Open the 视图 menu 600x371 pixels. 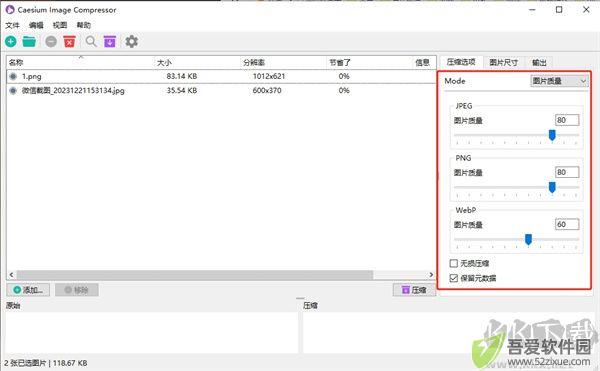(x=60, y=25)
